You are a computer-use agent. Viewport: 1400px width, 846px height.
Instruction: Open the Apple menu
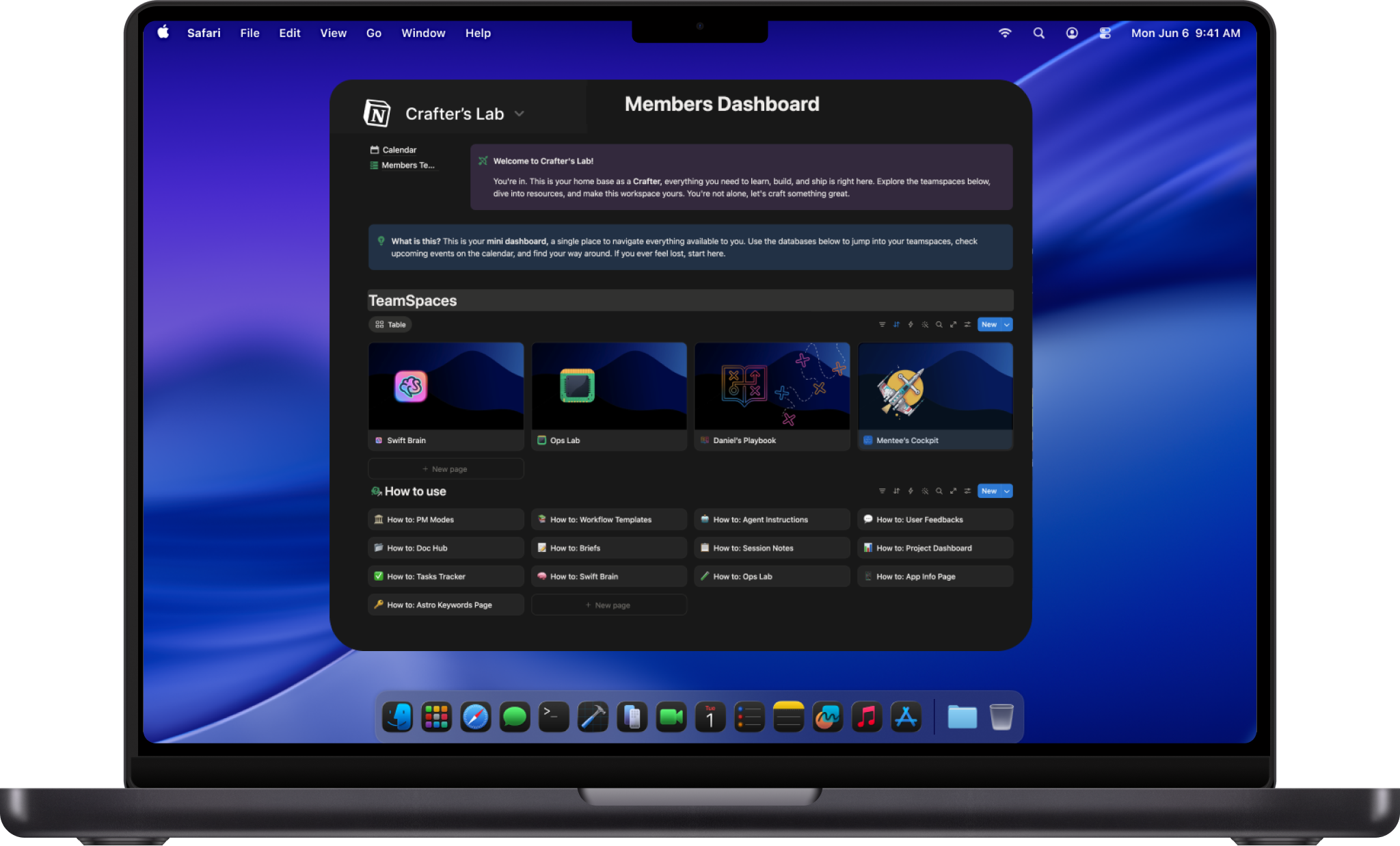(163, 32)
